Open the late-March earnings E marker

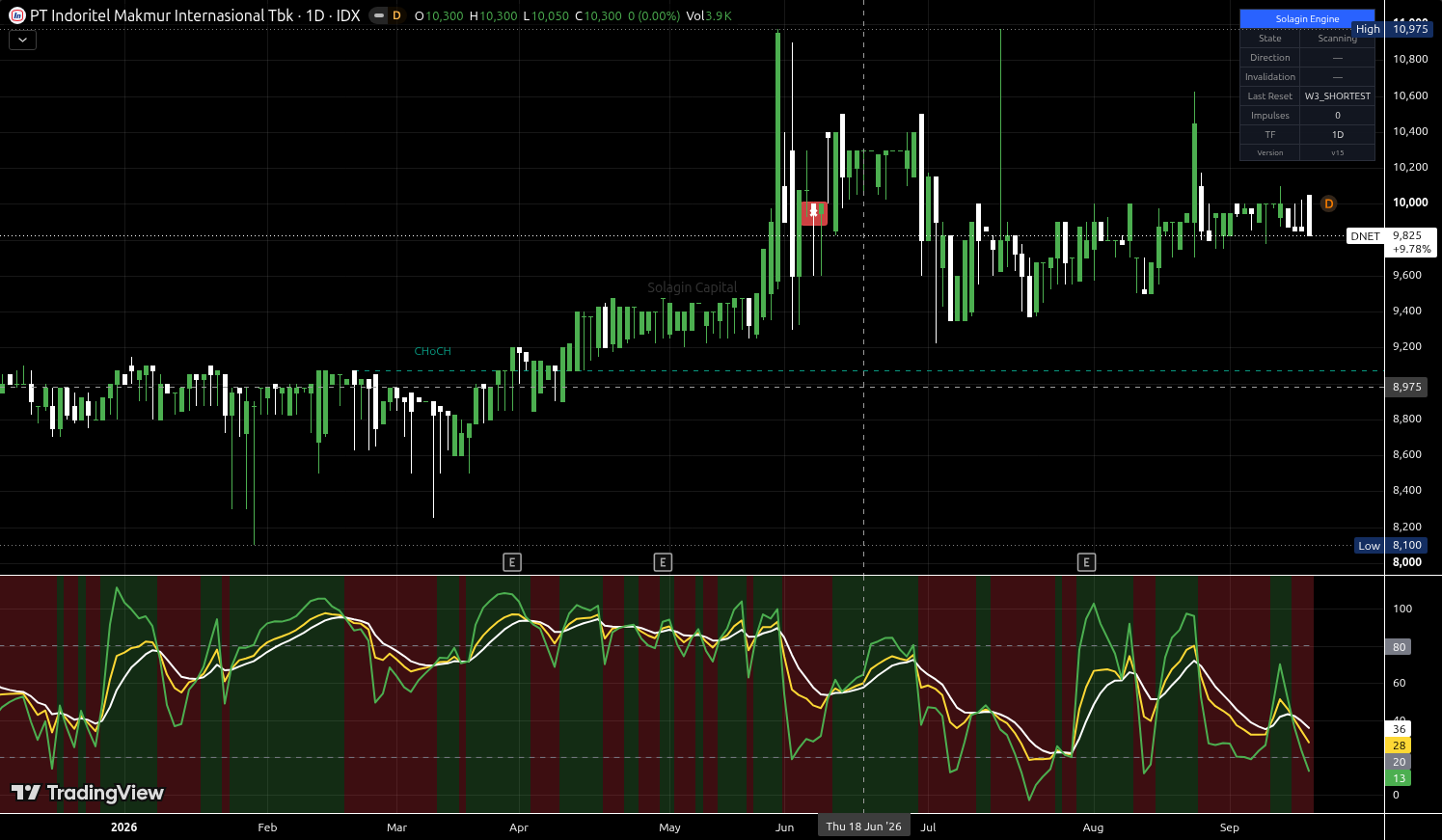click(512, 562)
